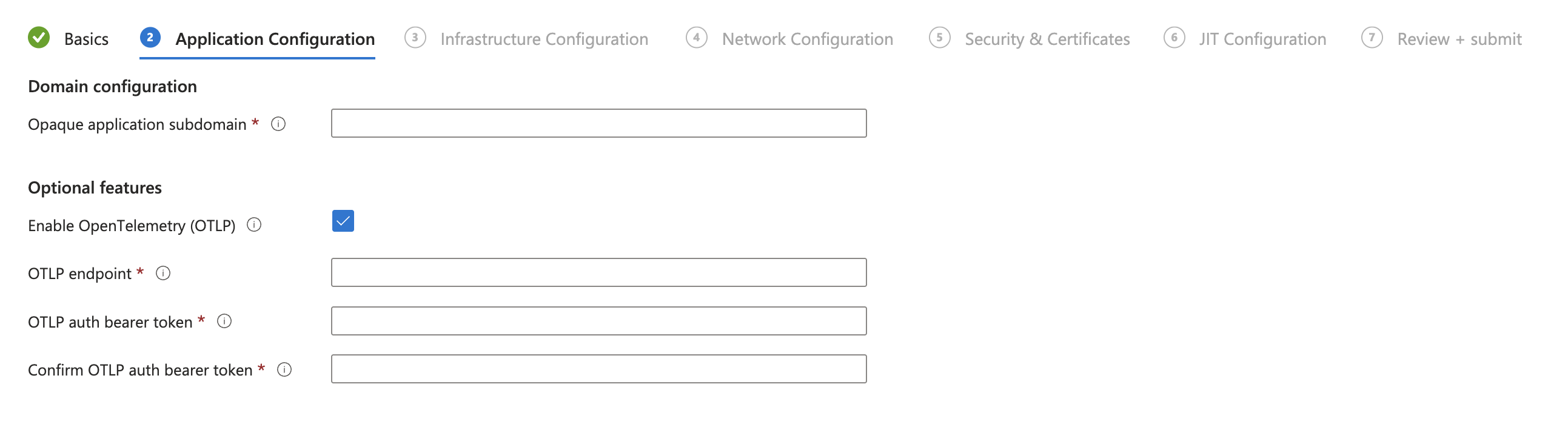The height and width of the screenshot is (438, 1568).
Task: Focus the OTLP auth bearer token field
Action: (x=598, y=321)
